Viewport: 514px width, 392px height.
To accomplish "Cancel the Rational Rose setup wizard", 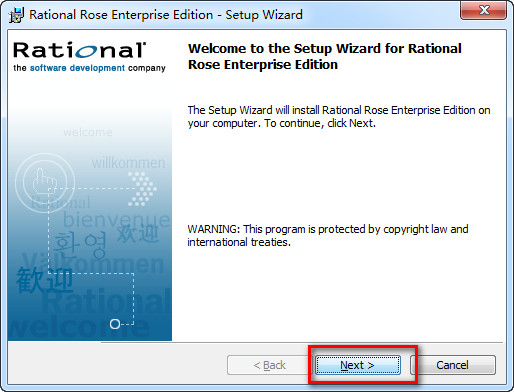I will (x=453, y=365).
